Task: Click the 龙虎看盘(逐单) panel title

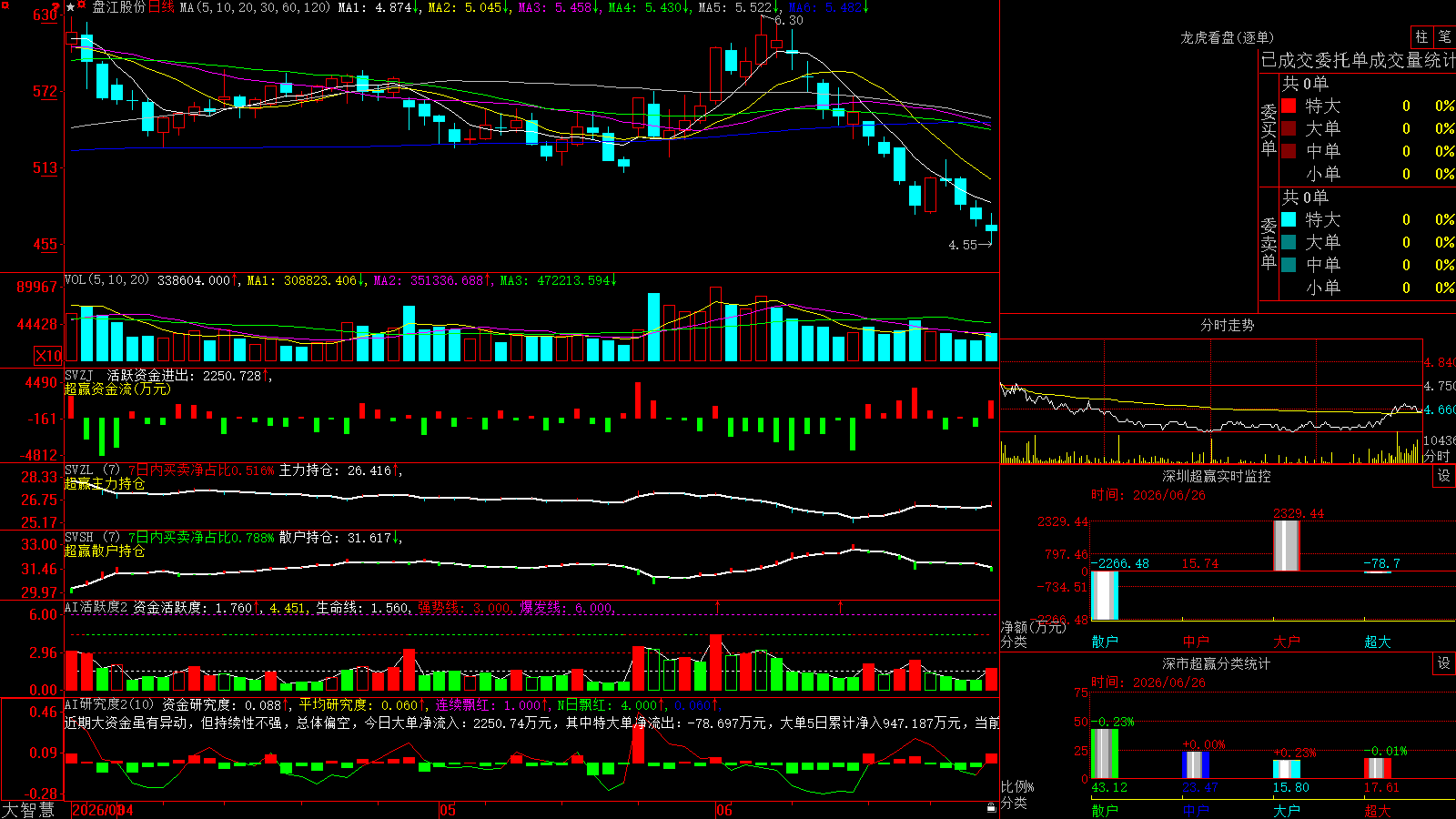Action: 1227,37
